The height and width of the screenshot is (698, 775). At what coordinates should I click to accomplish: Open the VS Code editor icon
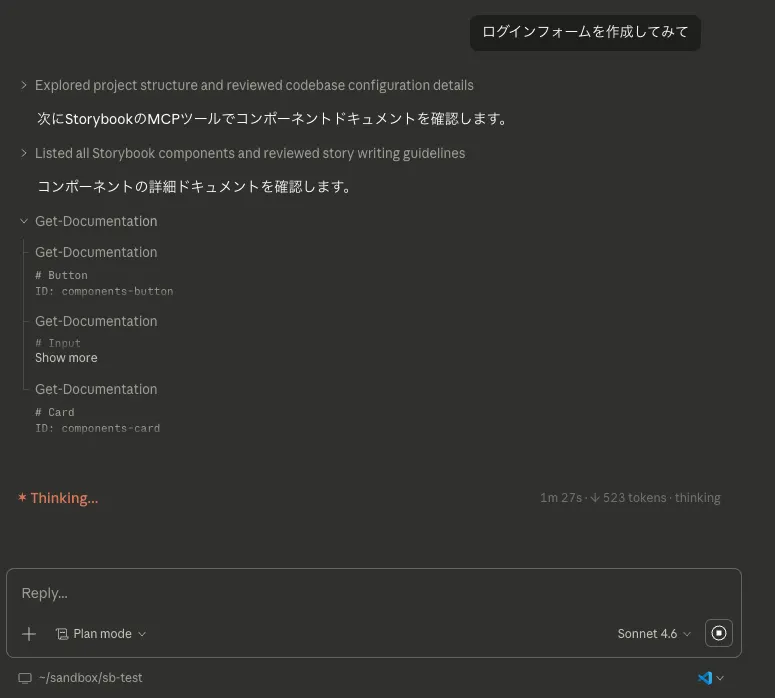pos(705,678)
